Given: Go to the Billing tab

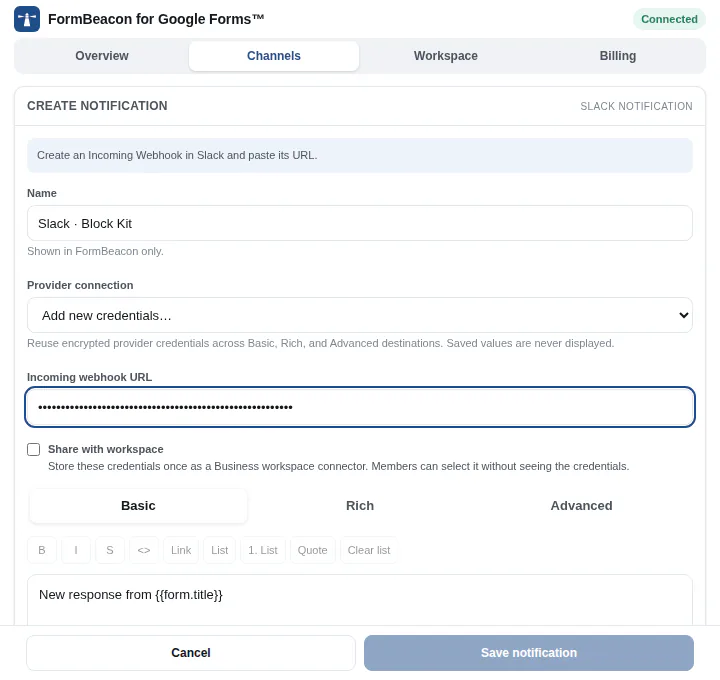Looking at the screenshot, I should click(618, 56).
